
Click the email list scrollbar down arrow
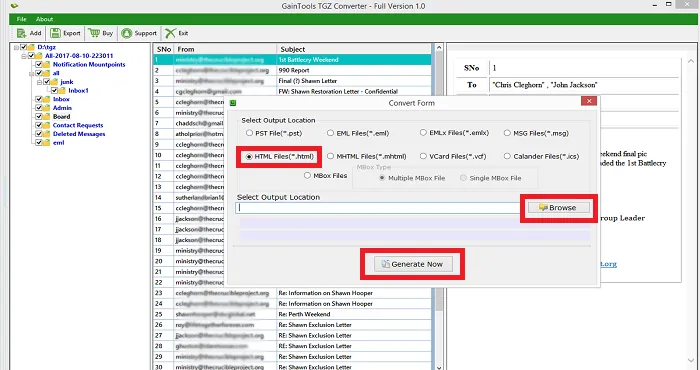tap(439, 367)
